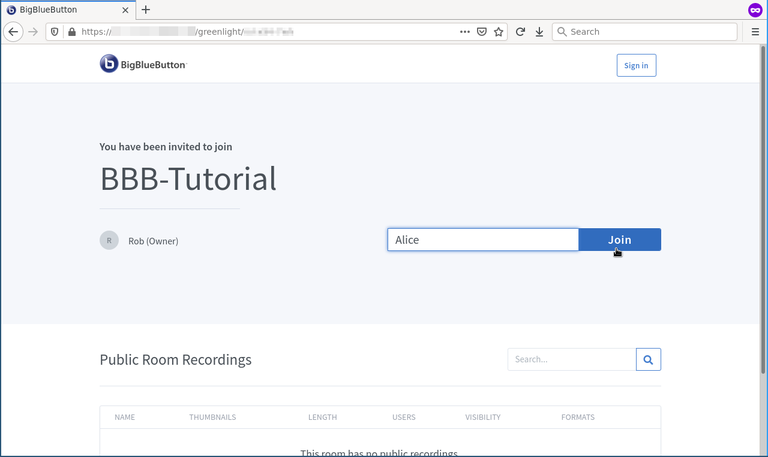Click the BBB-Tutorial room title
768x457 pixels.
[x=189, y=179]
